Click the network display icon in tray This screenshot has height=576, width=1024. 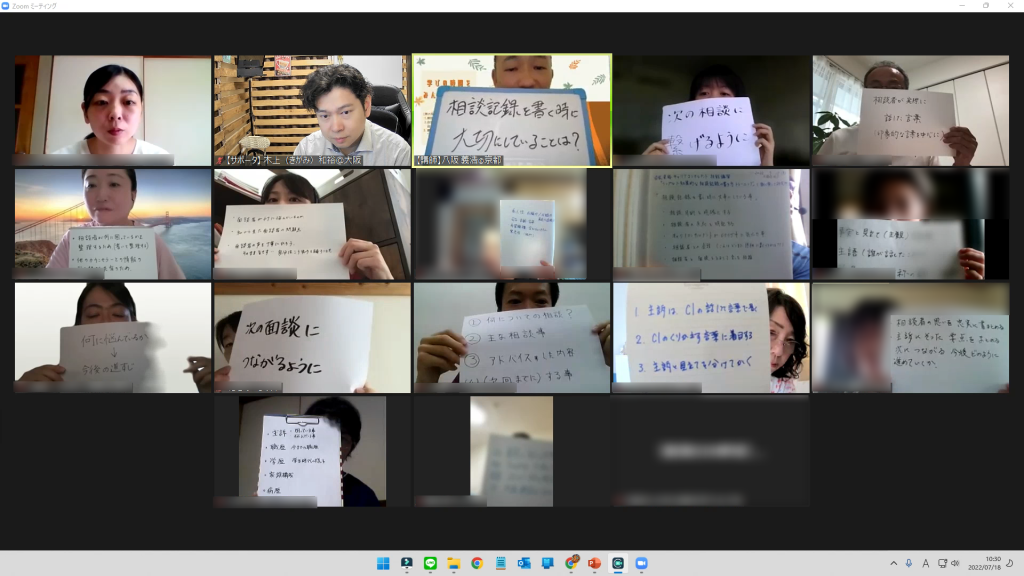941,563
